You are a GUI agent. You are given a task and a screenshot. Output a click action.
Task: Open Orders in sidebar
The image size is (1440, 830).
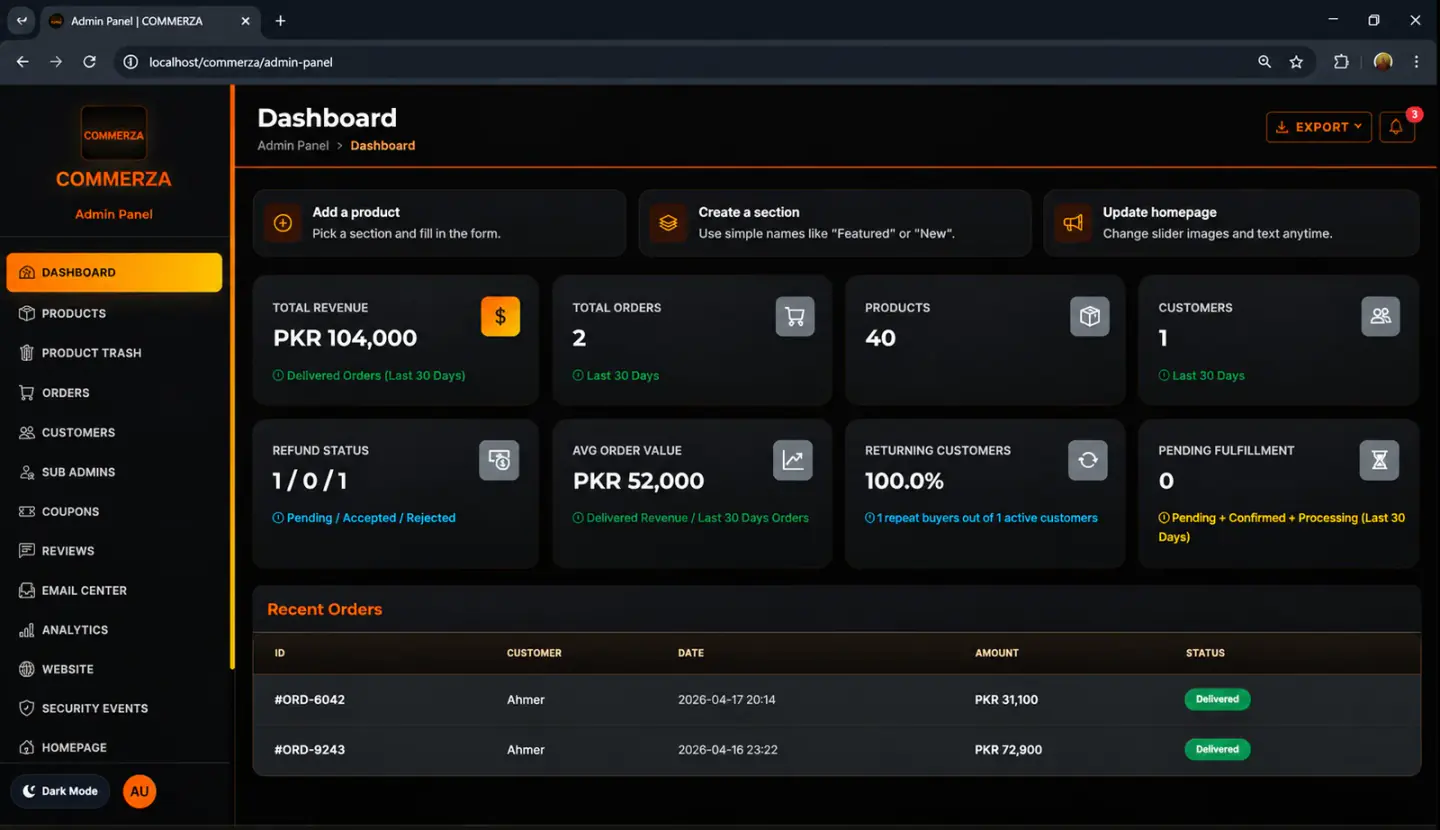[114, 393]
